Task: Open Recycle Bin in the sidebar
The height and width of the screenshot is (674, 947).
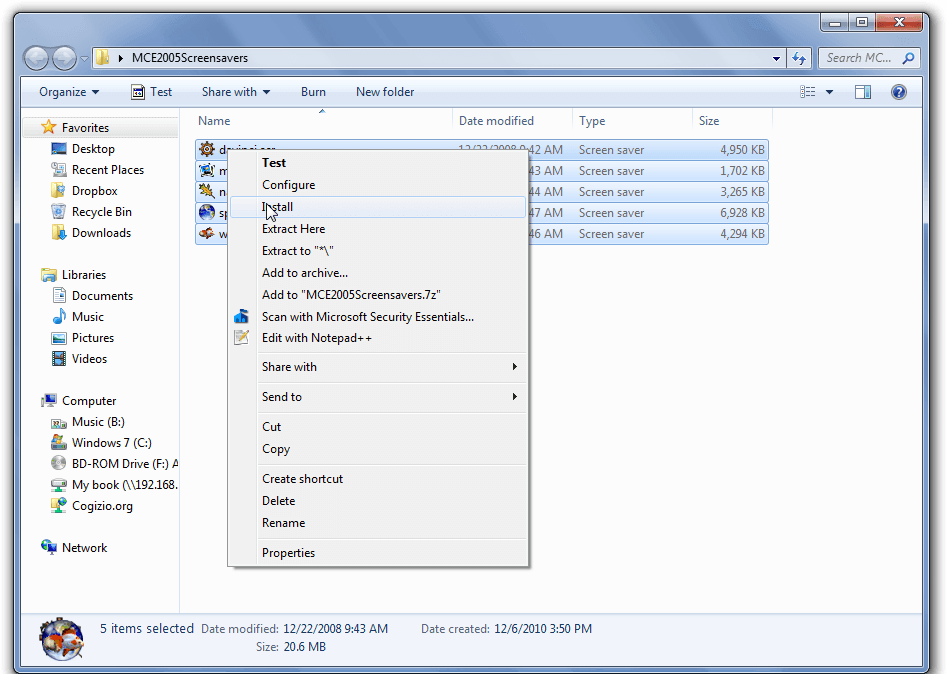Action: [x=101, y=212]
